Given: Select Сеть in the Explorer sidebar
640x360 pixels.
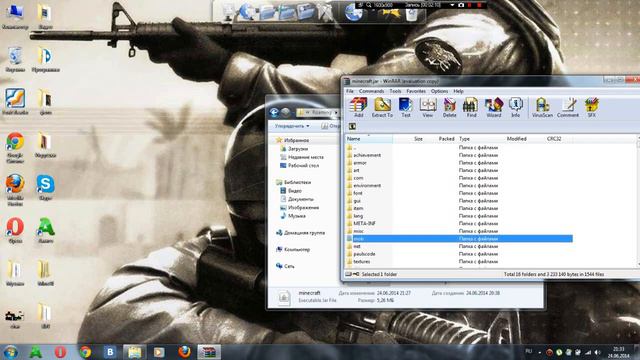Looking at the screenshot, I should [x=289, y=266].
